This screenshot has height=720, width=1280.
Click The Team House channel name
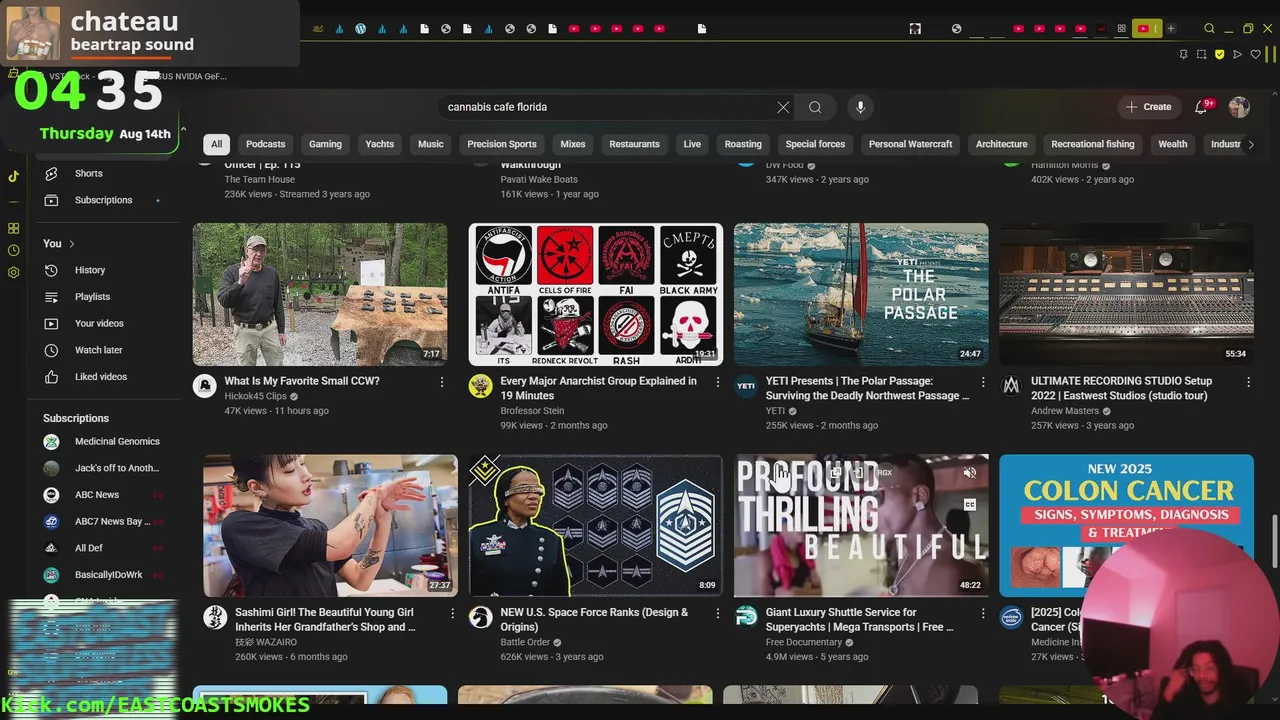260,180
